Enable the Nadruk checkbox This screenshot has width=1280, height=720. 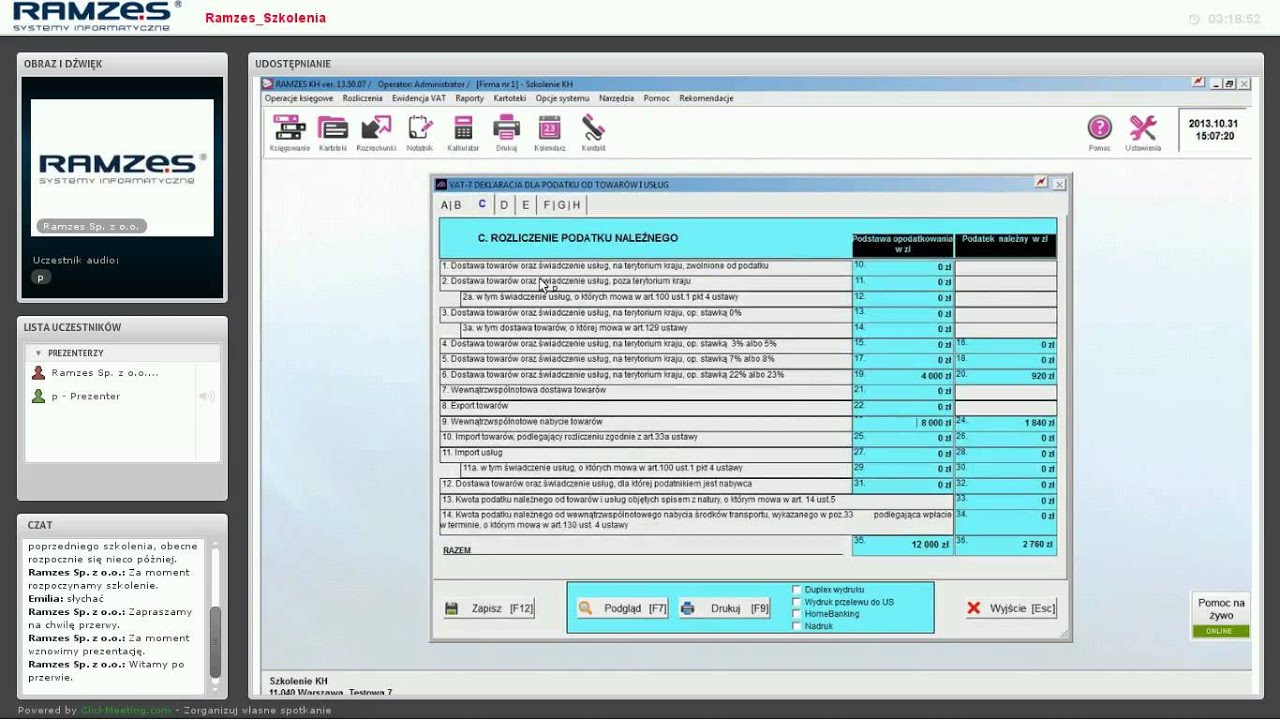tap(796, 626)
